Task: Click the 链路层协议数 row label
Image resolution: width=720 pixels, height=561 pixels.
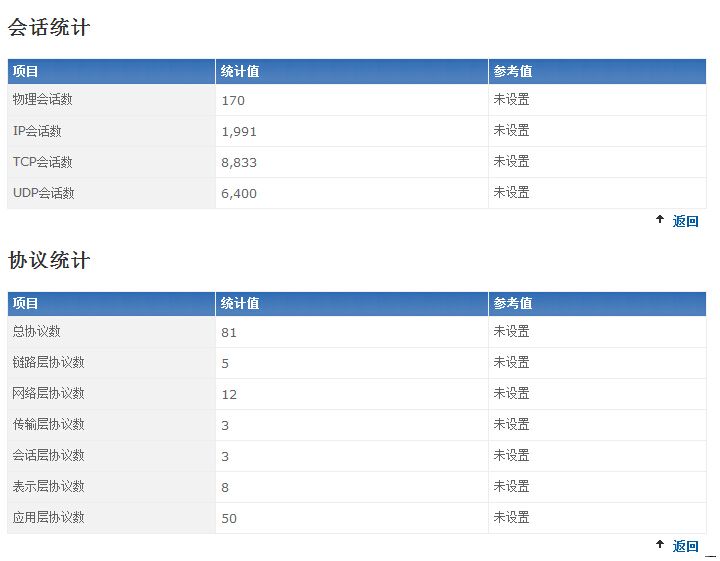Action: (48, 362)
